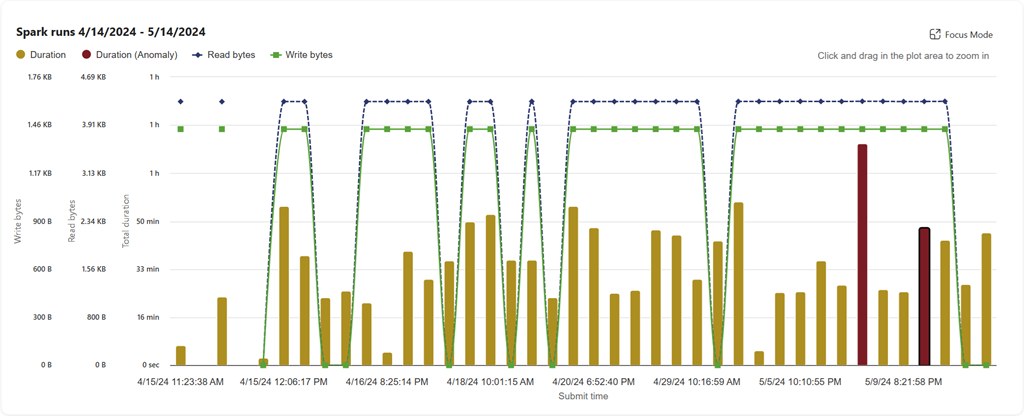Open Focus Mode using its text label

968,34
